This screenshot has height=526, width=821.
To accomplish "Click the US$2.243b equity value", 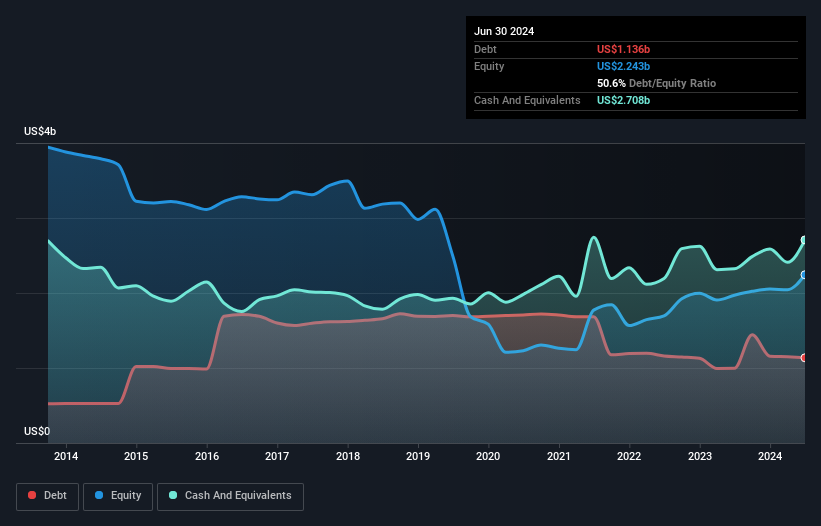I will [623, 66].
